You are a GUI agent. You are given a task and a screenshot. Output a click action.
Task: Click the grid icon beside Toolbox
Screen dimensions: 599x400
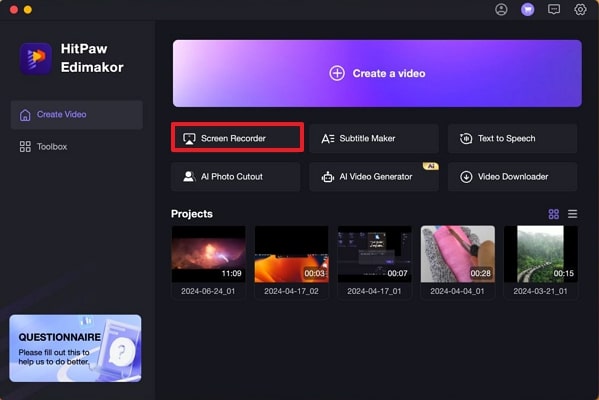click(25, 147)
